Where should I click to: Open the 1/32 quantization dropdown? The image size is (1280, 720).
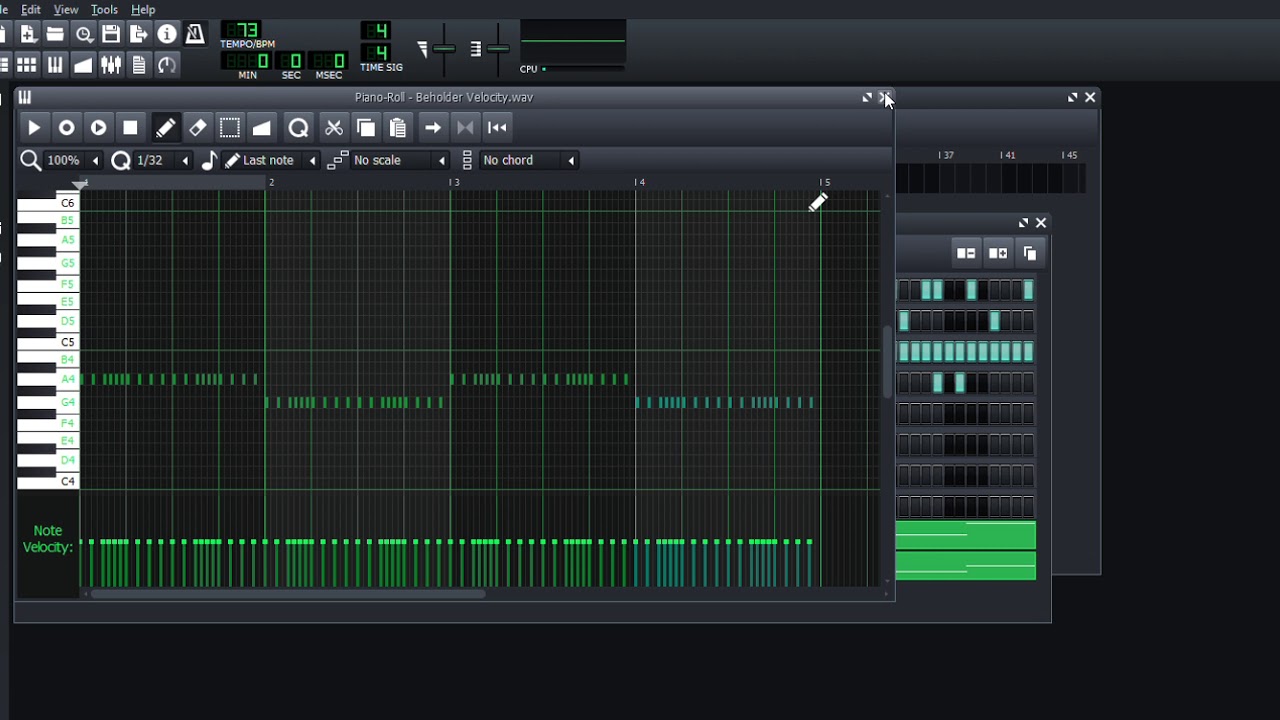161,160
